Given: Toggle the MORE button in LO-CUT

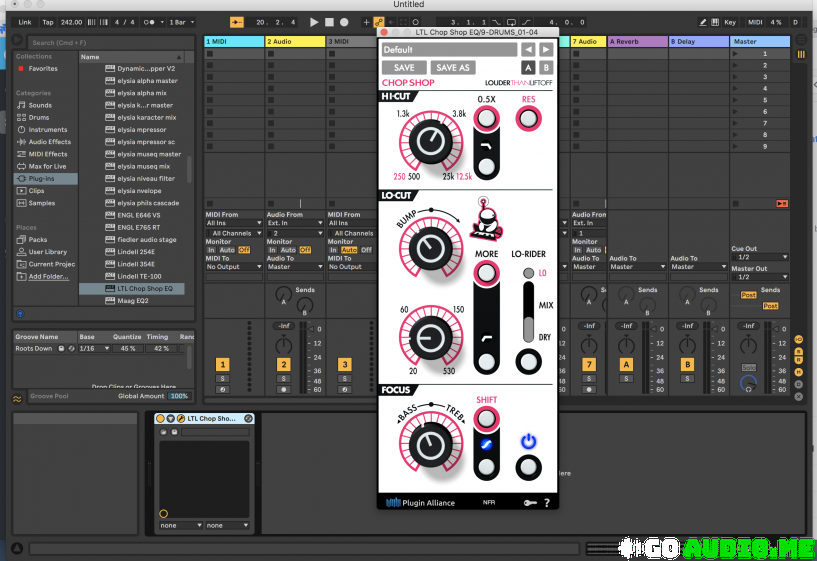Looking at the screenshot, I should click(486, 273).
